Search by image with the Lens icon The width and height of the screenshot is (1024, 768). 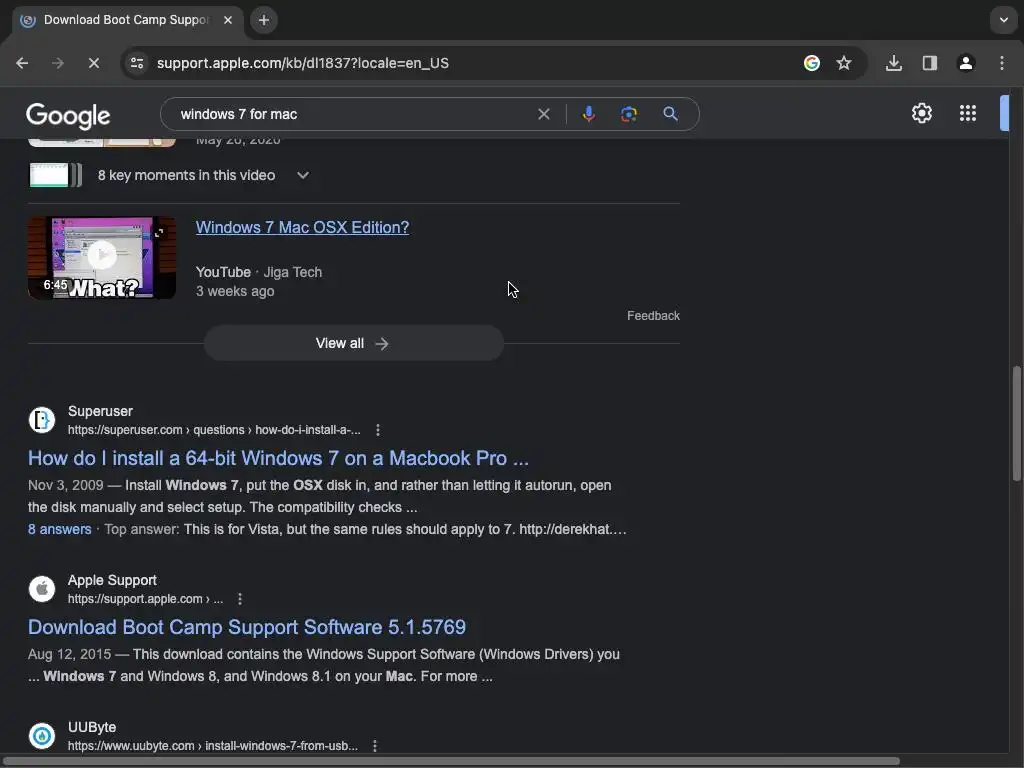pos(629,114)
